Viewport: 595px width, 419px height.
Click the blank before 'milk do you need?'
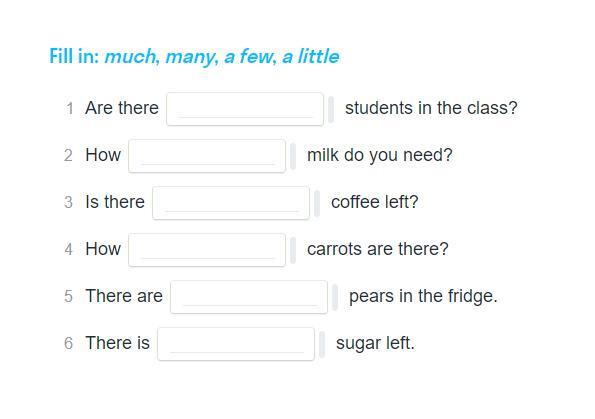tap(207, 156)
